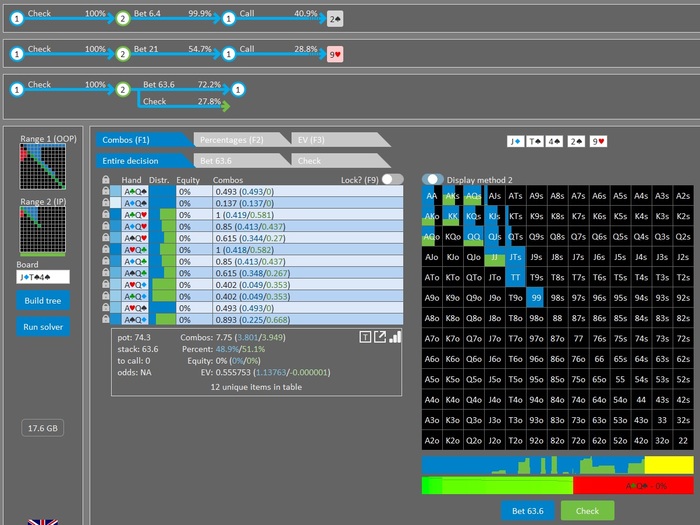Toggle the lock on the A♥Q♠ row

[106, 307]
